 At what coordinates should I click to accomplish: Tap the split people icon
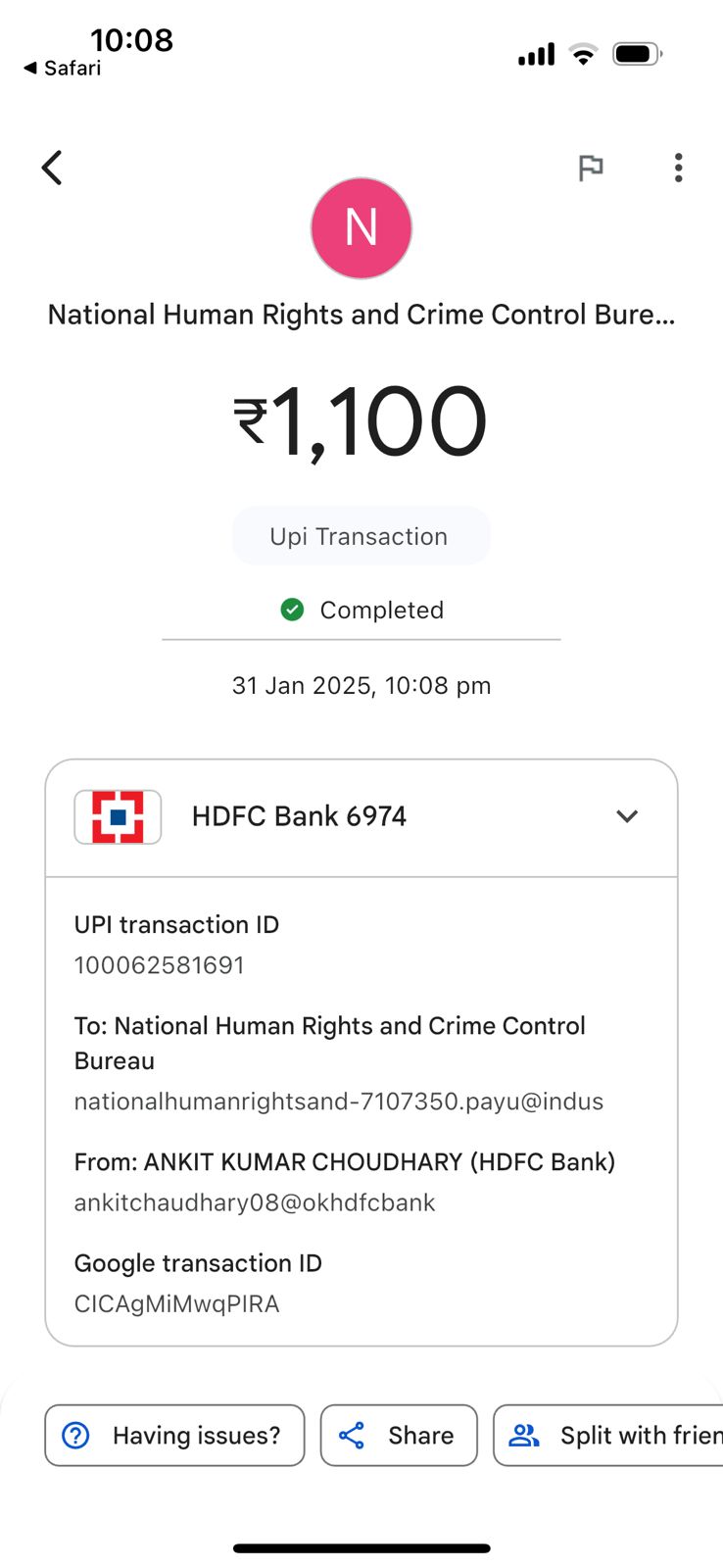(525, 1436)
